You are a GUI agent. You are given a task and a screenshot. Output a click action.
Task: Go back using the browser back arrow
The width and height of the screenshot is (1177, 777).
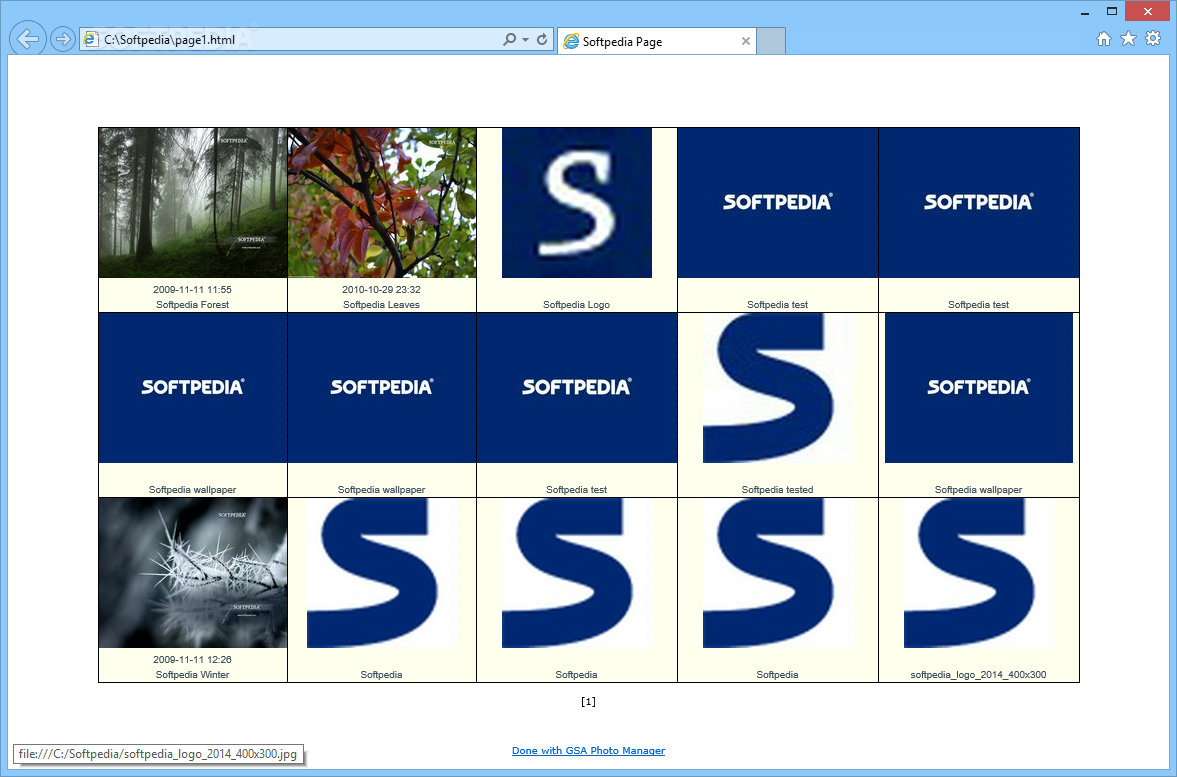(28, 39)
